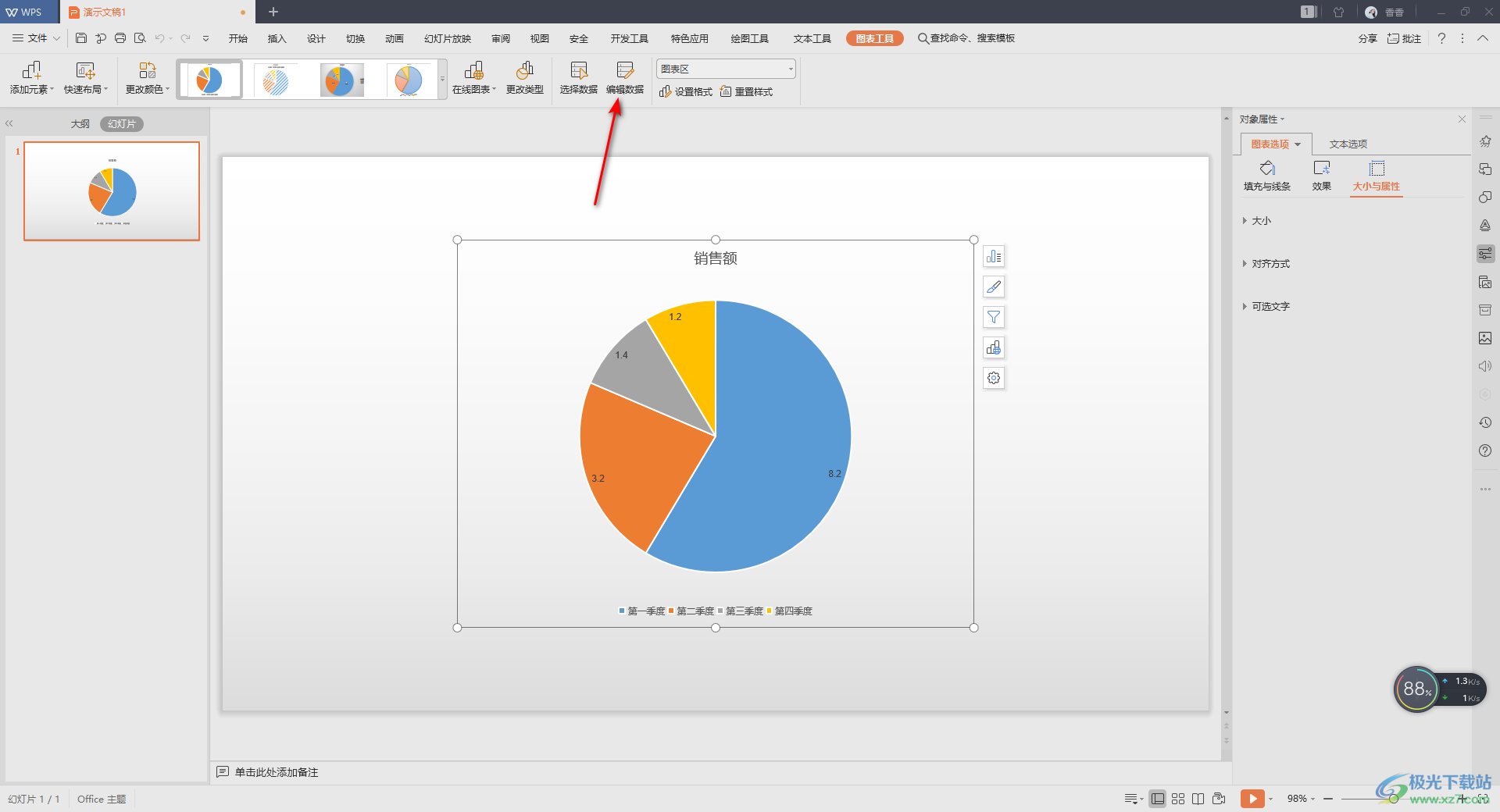Collapse the slide panel with double chevron

(9, 123)
